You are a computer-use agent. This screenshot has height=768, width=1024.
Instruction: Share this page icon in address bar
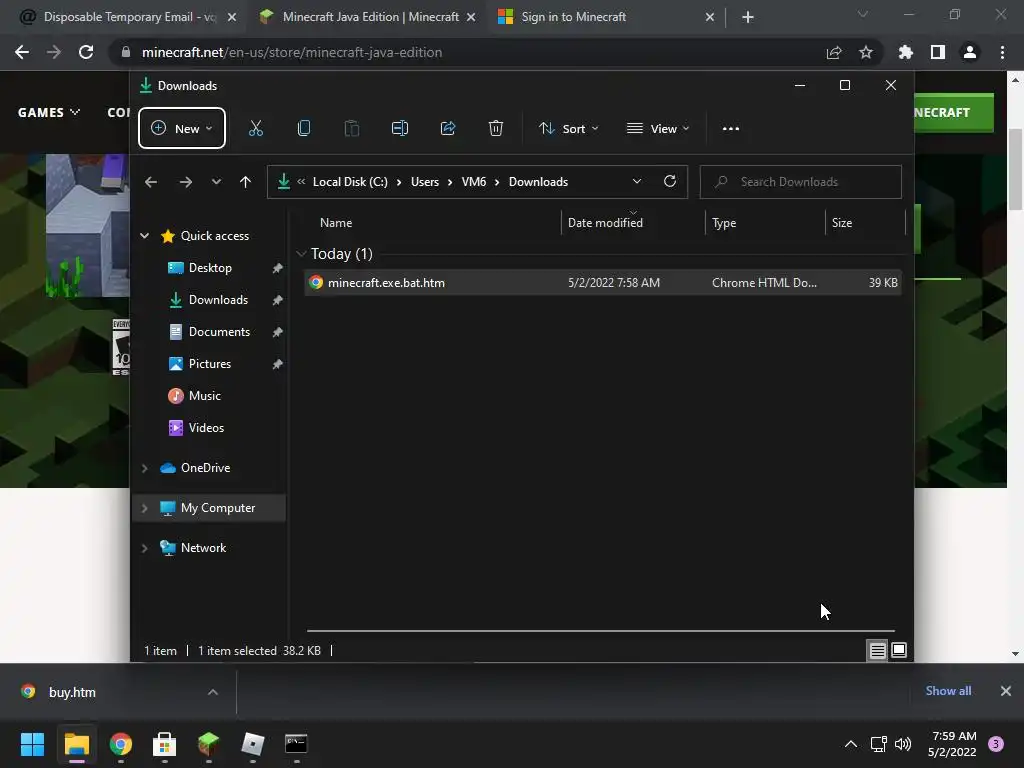tap(833, 52)
